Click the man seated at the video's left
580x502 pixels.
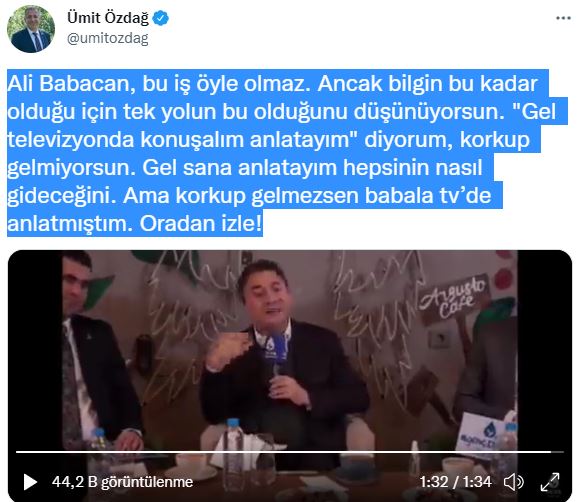click(x=98, y=351)
